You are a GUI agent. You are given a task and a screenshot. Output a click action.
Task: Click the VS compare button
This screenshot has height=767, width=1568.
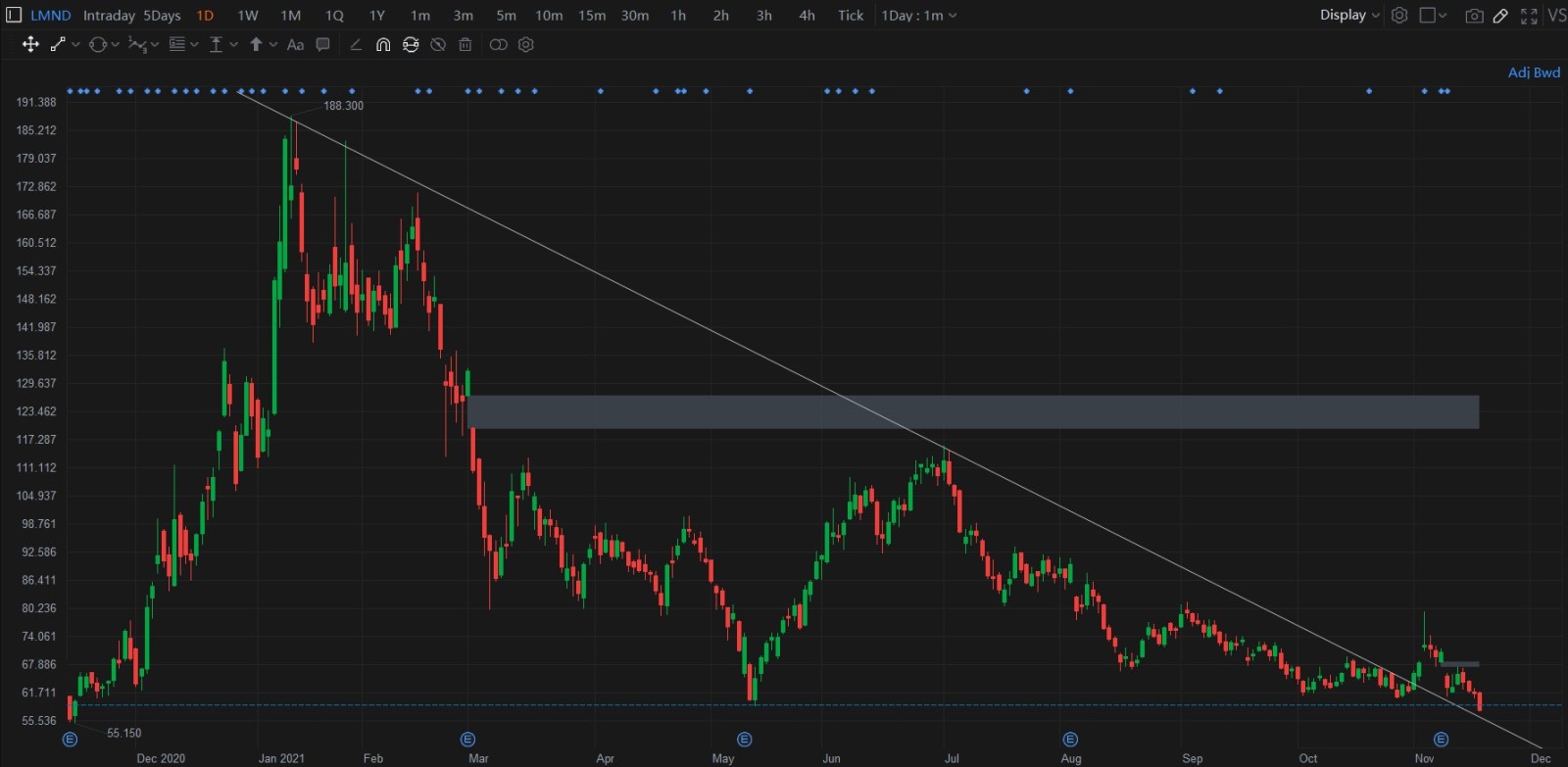coord(1556,15)
